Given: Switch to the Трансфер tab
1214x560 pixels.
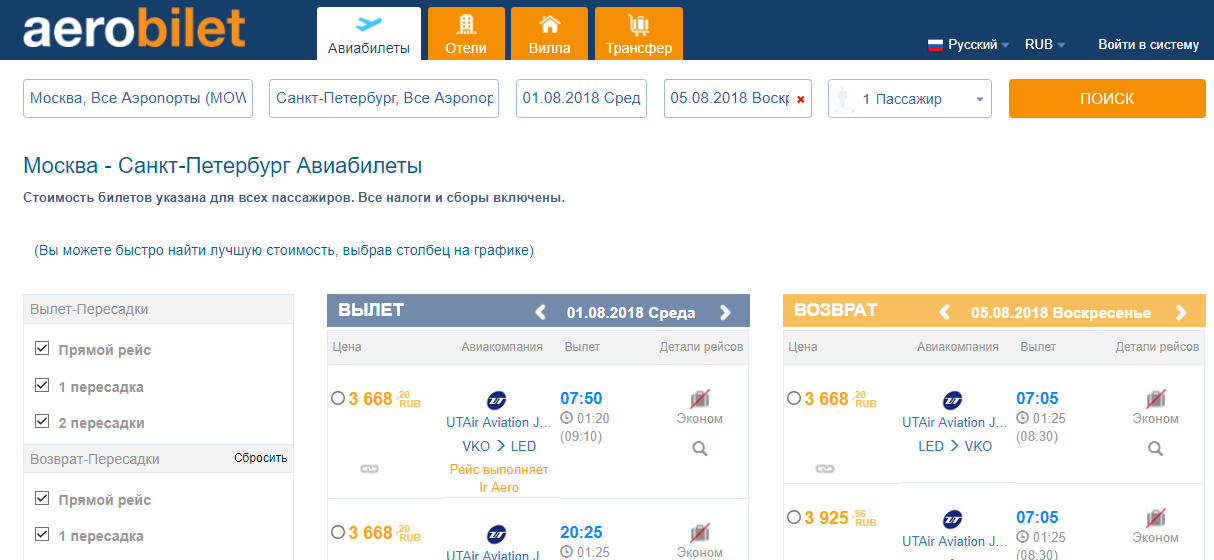Looking at the screenshot, I should point(638,34).
